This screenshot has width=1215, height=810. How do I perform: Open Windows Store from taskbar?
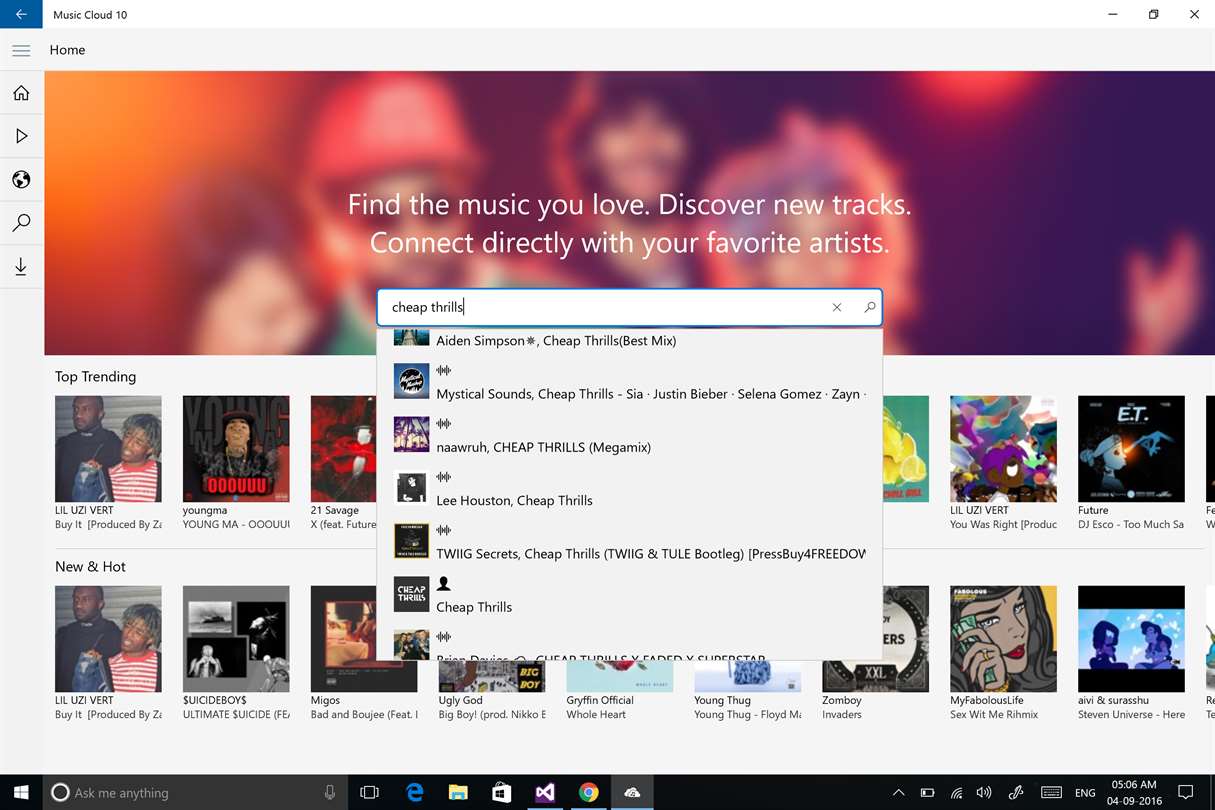(x=501, y=792)
